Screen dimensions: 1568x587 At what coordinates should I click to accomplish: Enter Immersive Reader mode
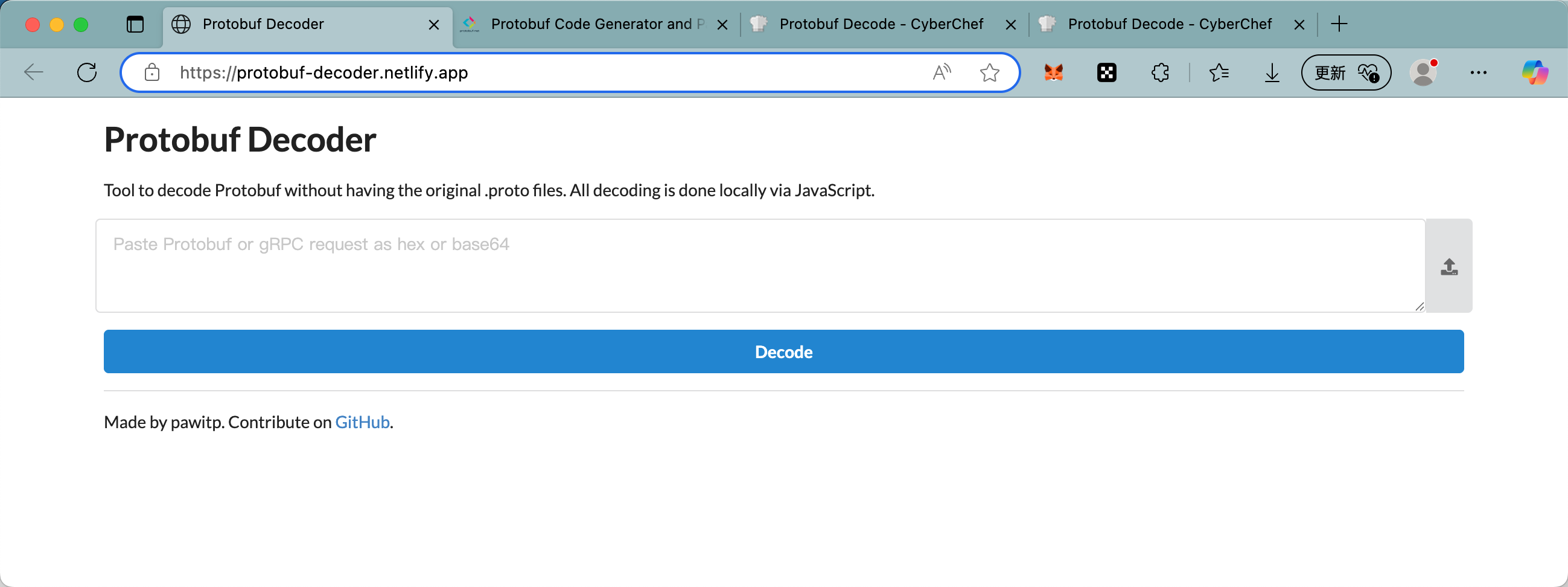click(x=941, y=72)
